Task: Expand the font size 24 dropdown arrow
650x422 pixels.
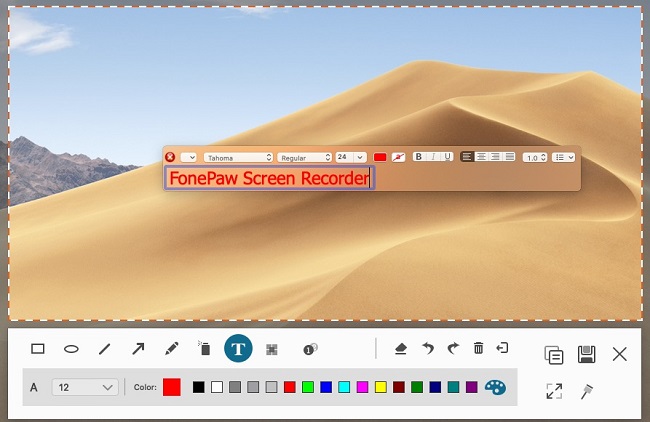Action: click(360, 157)
